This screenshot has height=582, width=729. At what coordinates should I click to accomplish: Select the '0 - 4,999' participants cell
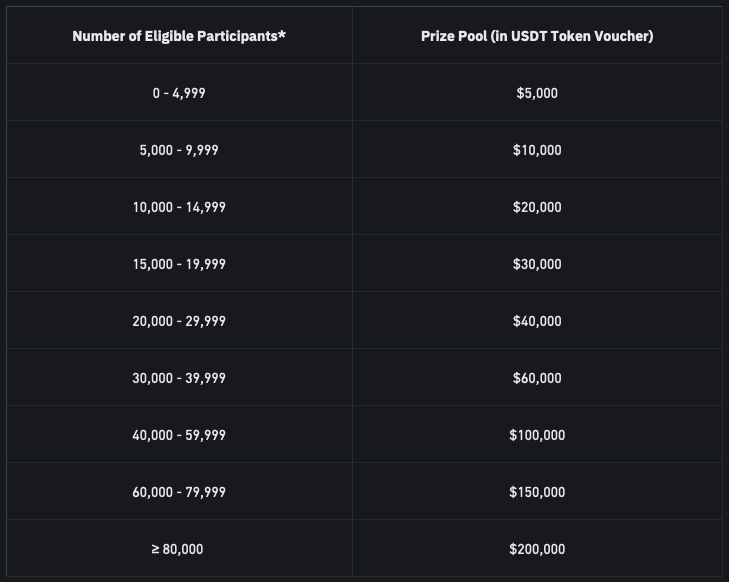pos(179,93)
